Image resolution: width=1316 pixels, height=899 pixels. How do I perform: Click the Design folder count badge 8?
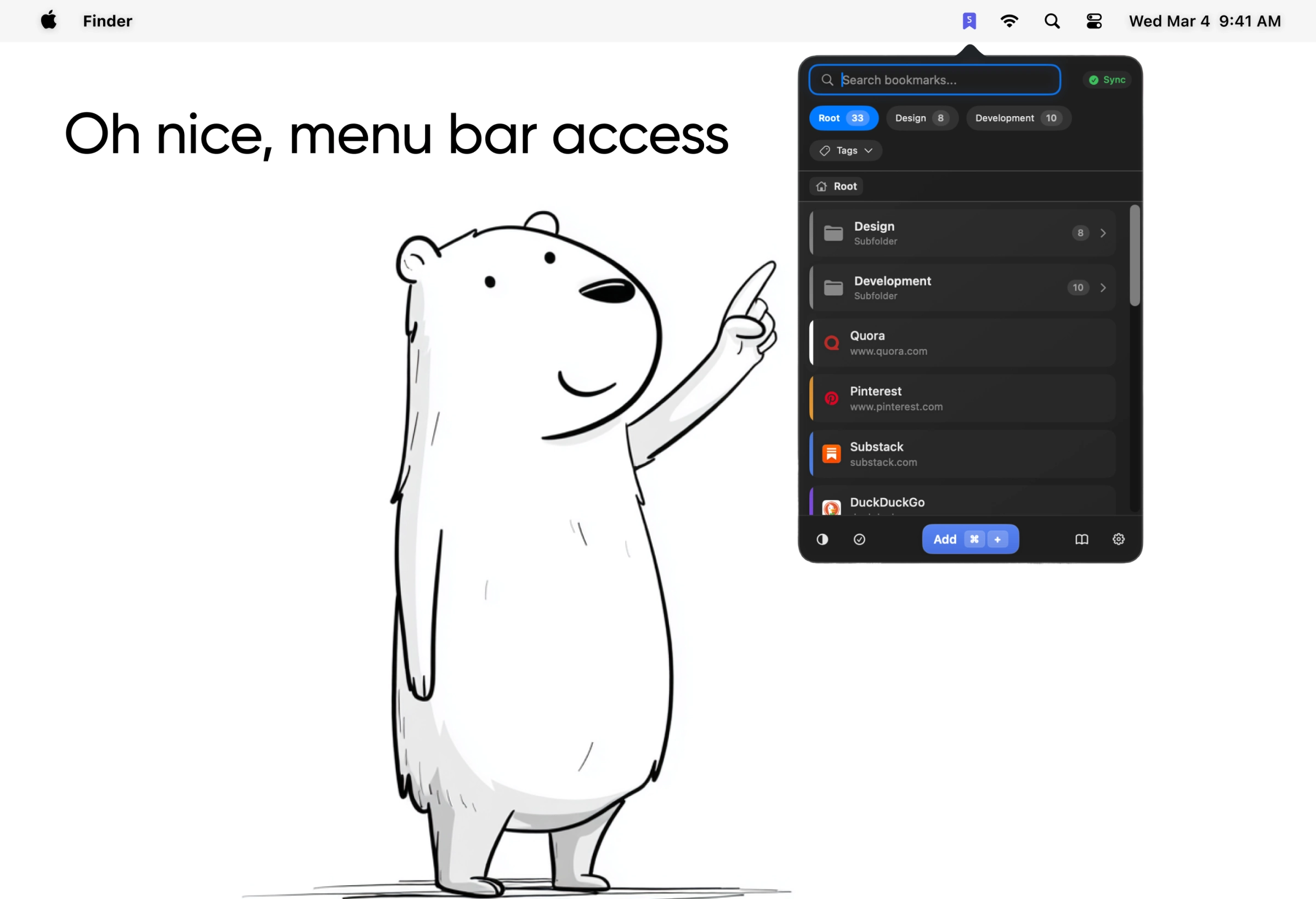1080,232
